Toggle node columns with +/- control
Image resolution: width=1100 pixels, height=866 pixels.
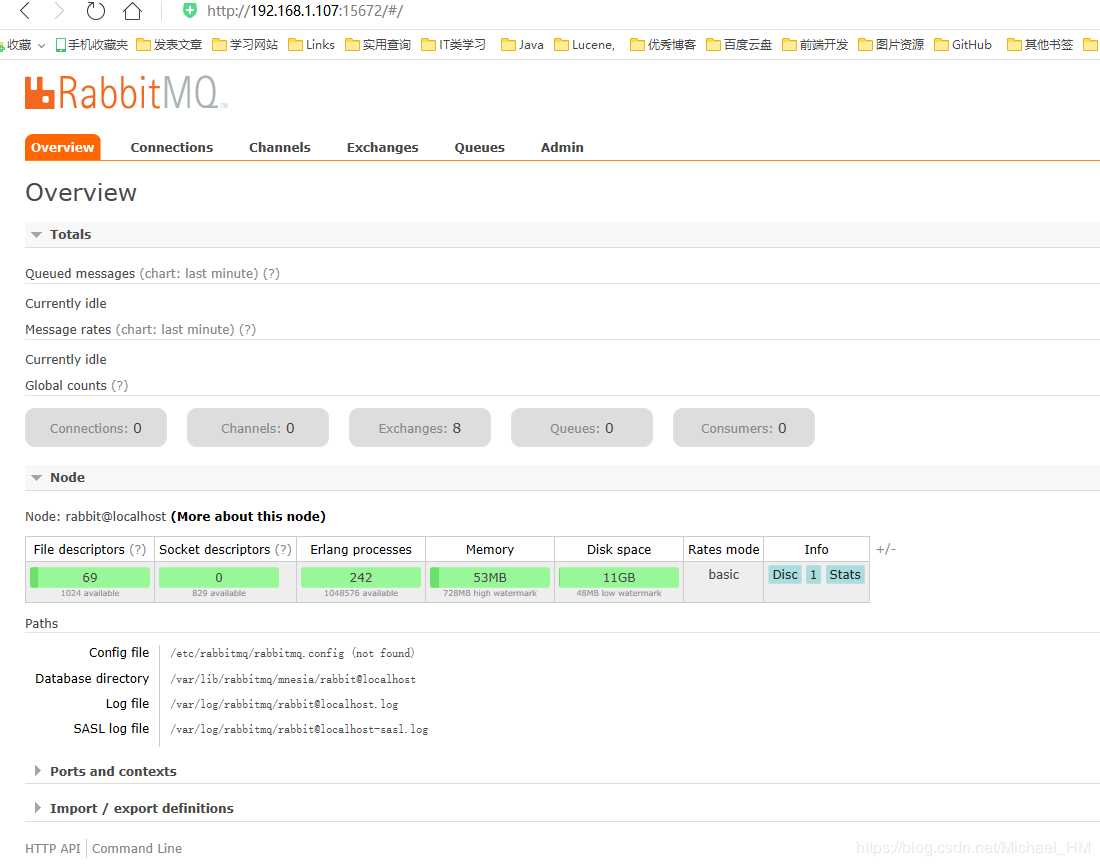[x=885, y=549]
